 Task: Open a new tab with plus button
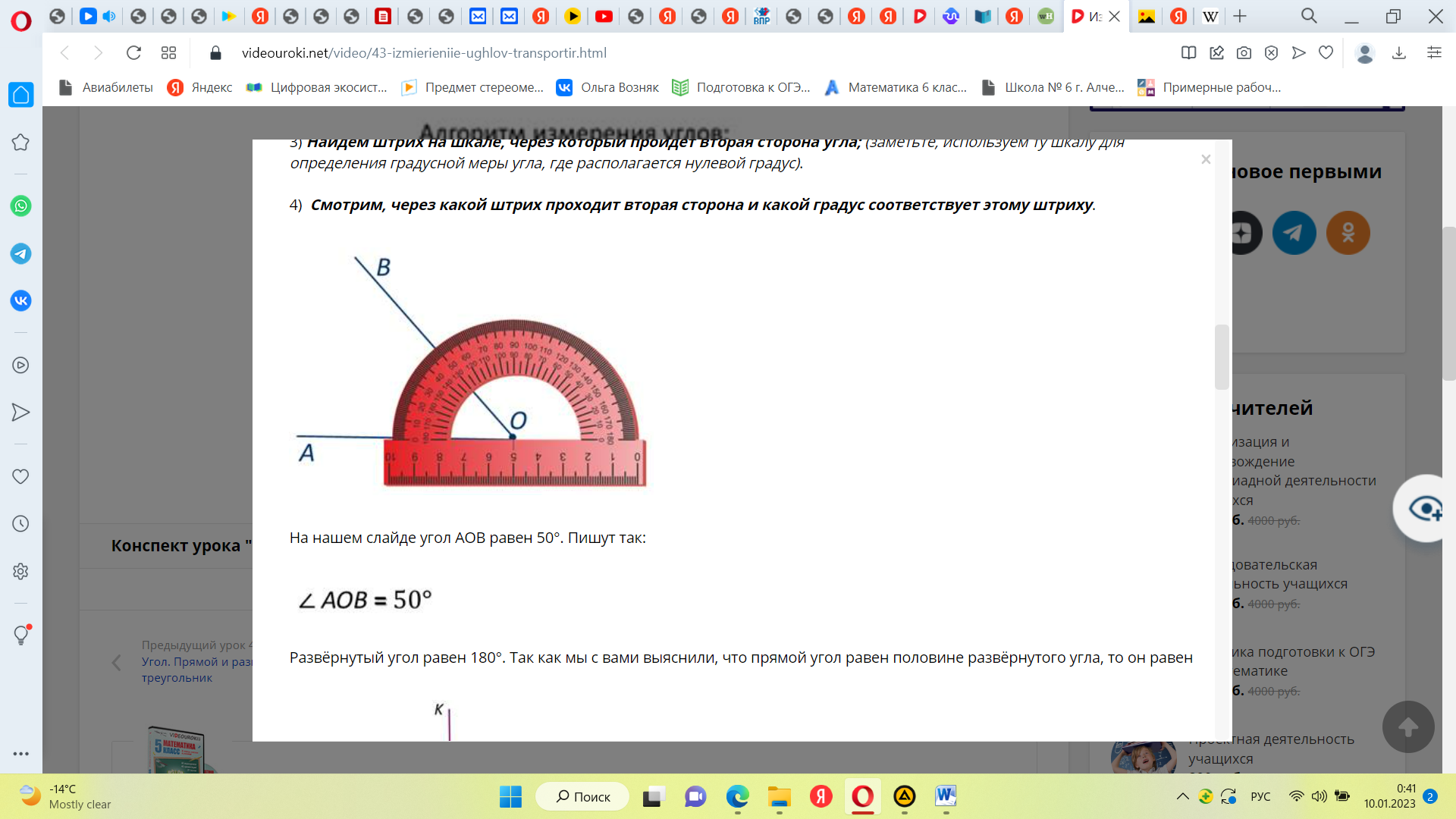pyautogui.click(x=1240, y=16)
